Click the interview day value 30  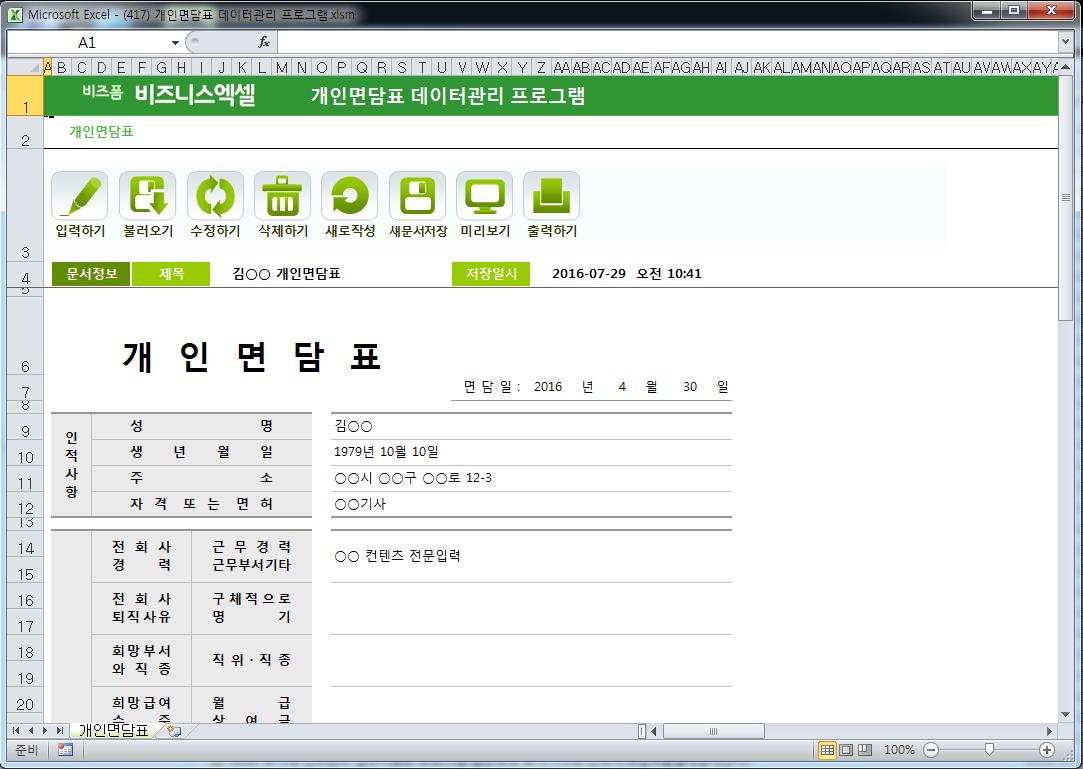(690, 387)
